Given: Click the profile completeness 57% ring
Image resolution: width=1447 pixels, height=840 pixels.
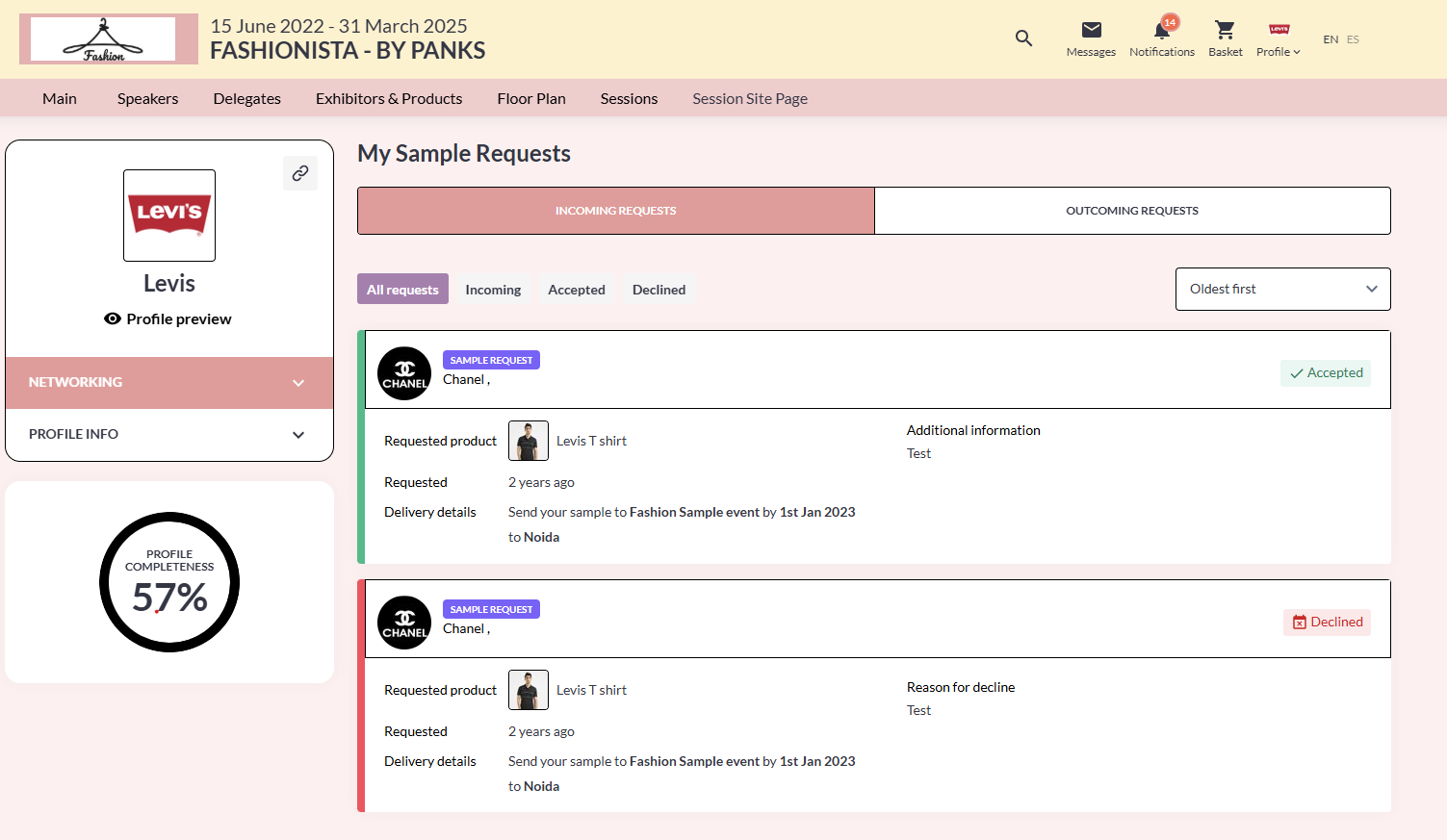Looking at the screenshot, I should click(x=169, y=582).
